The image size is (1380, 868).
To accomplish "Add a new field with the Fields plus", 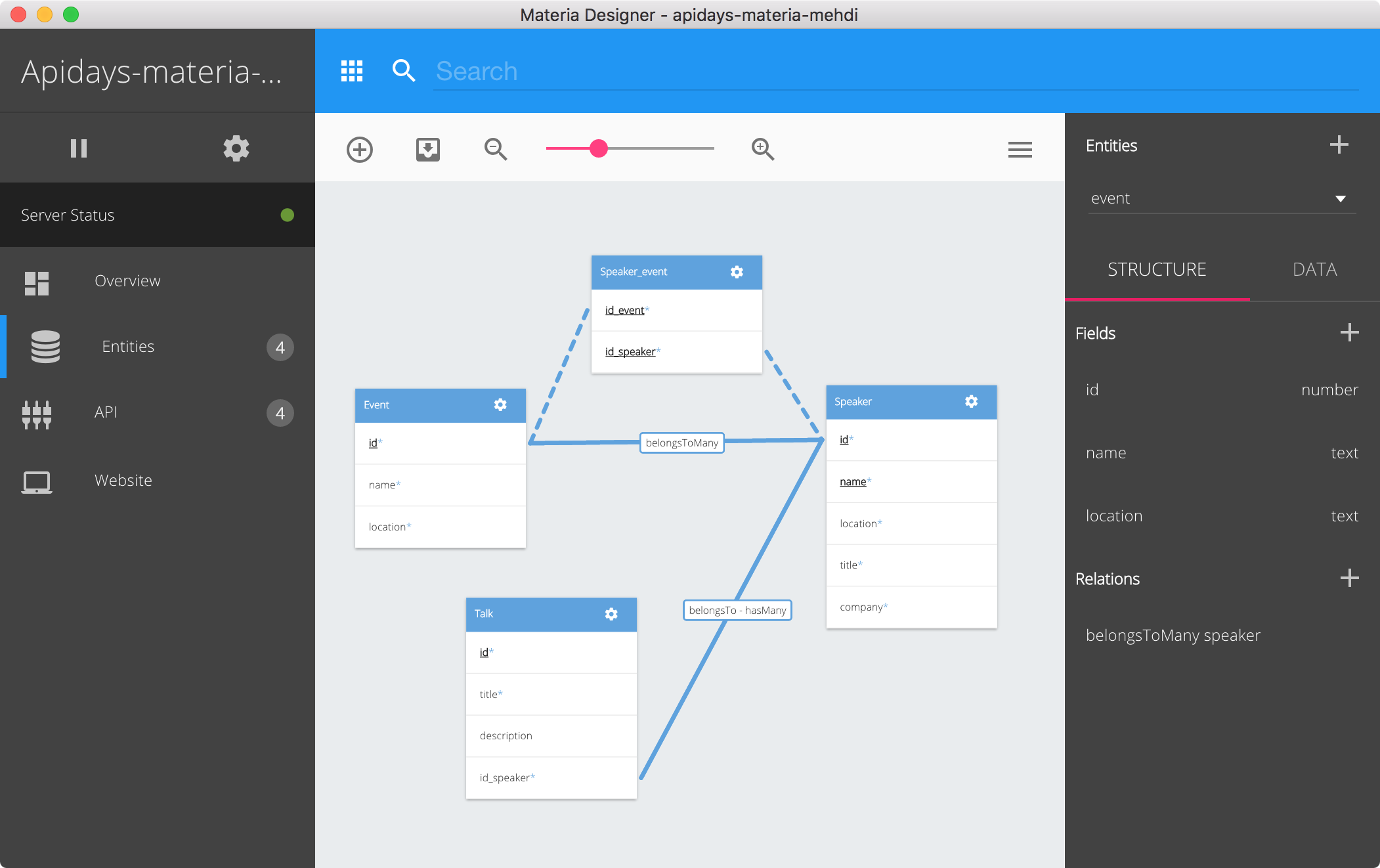I will [1349, 333].
